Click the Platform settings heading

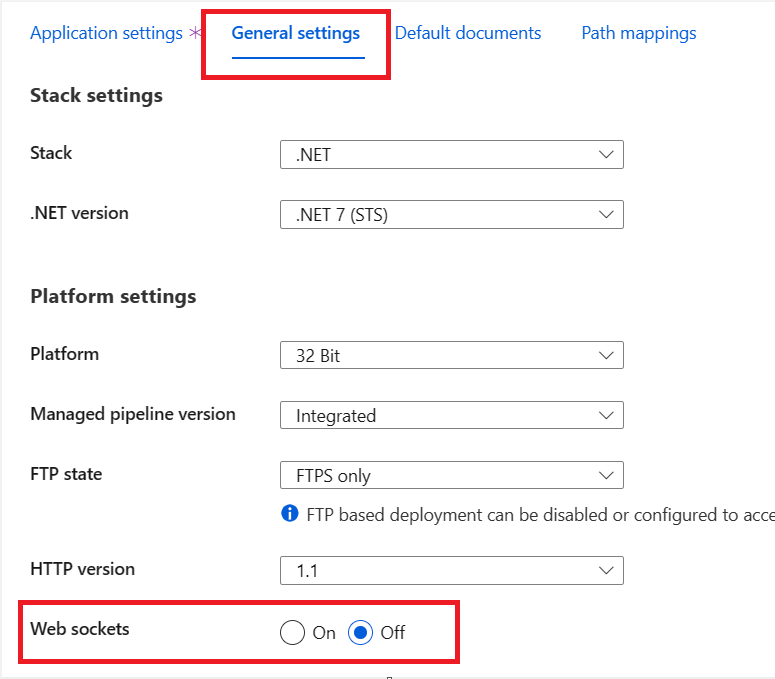coord(113,297)
